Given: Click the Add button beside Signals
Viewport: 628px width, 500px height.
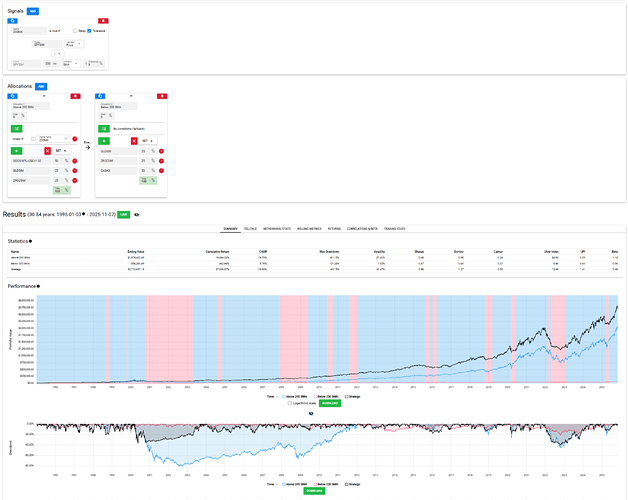Looking at the screenshot, I should 33,11.
